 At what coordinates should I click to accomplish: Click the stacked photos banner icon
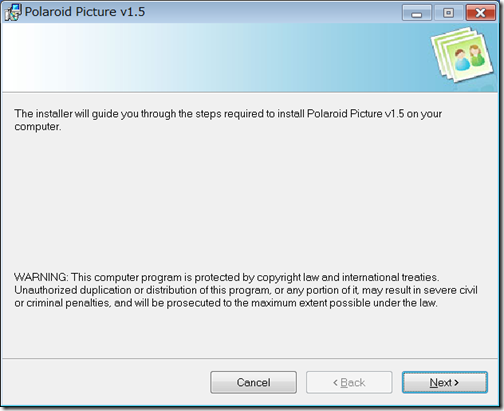coord(463,54)
